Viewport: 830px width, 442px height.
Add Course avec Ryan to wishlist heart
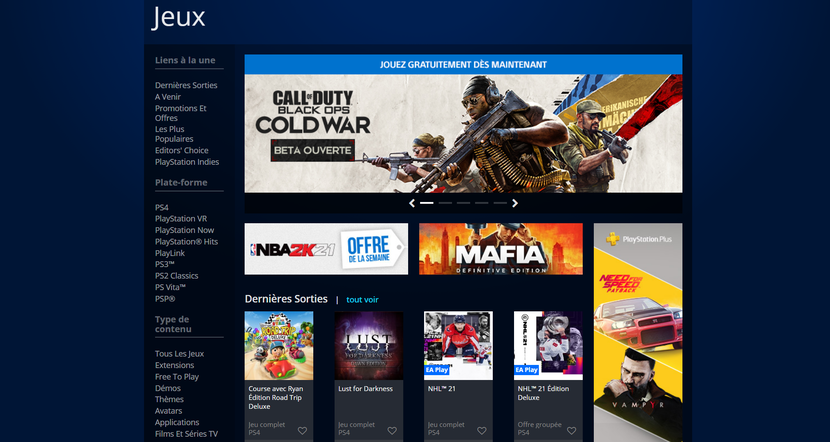302,431
